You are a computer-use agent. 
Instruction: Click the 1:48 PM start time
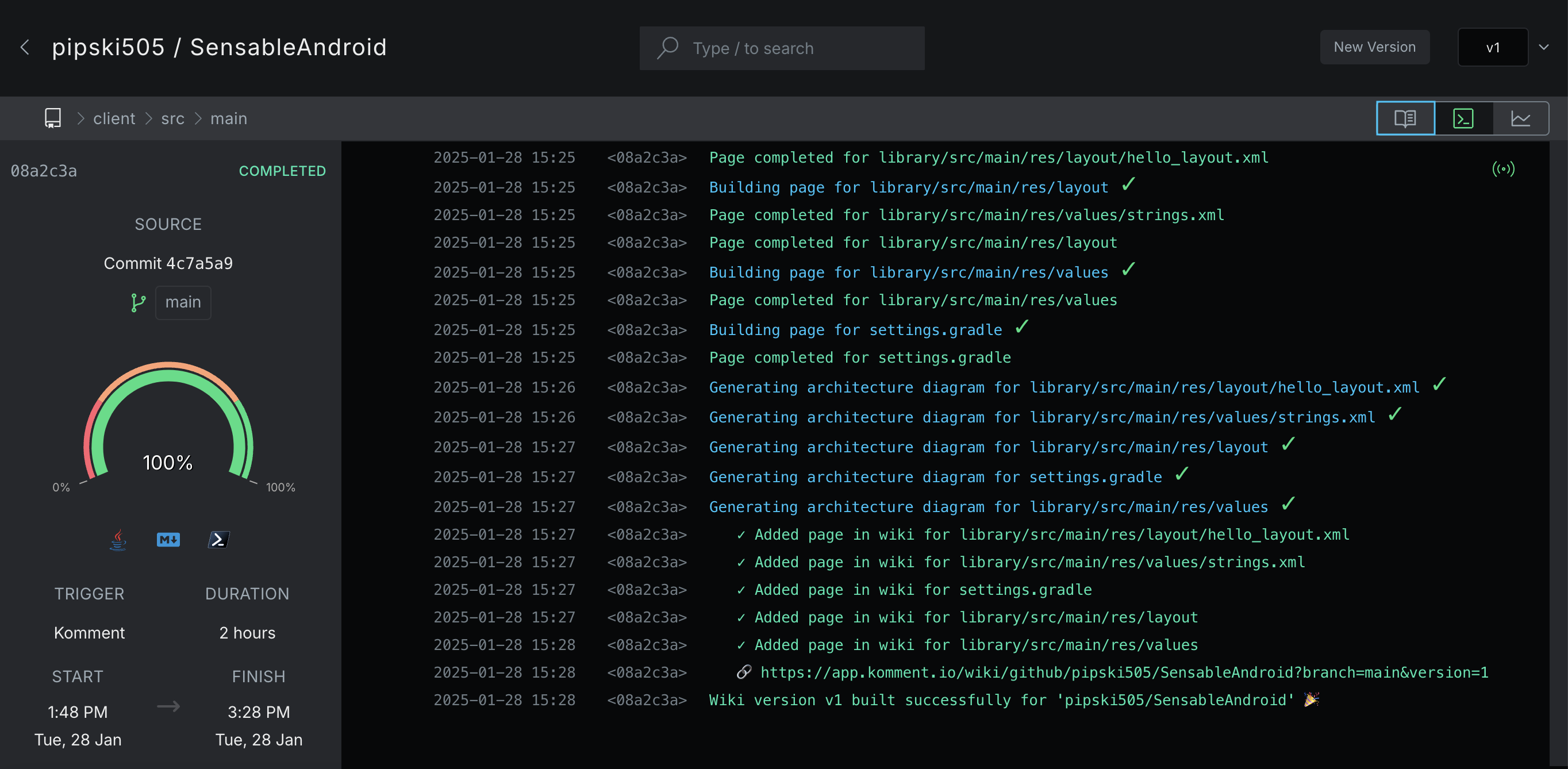[x=78, y=712]
